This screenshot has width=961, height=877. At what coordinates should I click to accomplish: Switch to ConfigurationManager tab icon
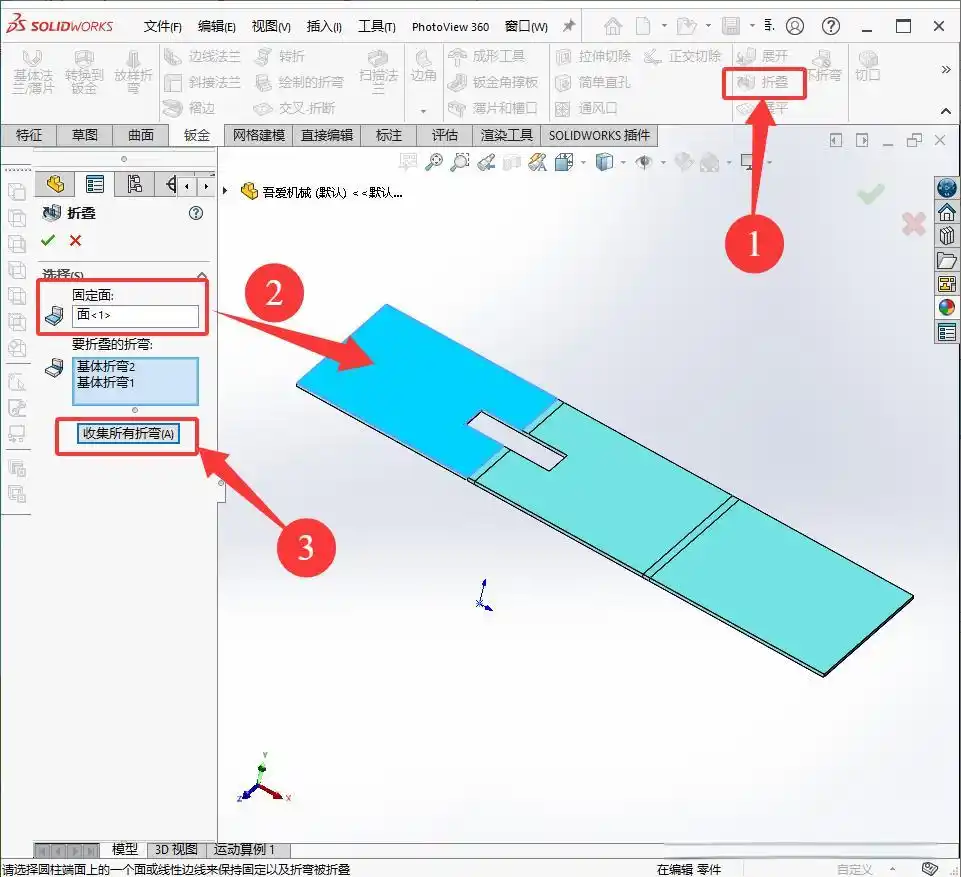pyautogui.click(x=134, y=184)
